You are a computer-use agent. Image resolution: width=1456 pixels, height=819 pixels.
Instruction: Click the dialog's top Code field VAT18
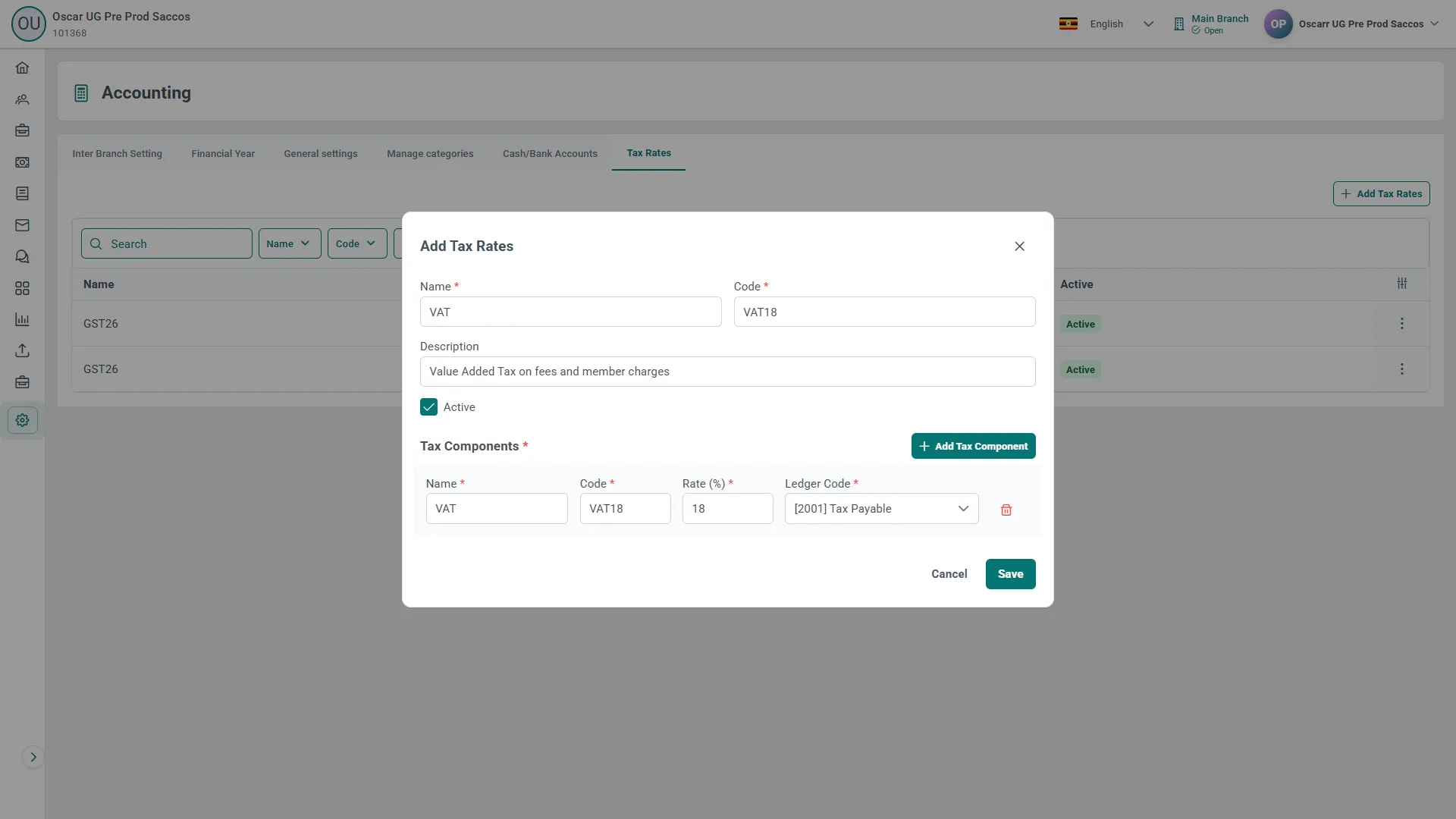click(884, 312)
